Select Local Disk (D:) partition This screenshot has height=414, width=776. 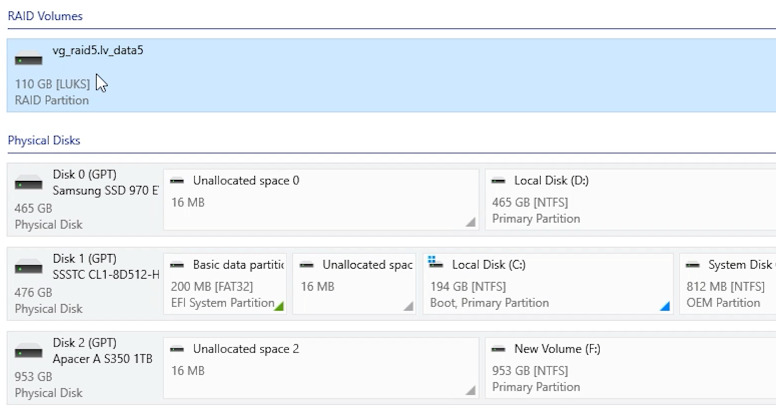coord(630,199)
